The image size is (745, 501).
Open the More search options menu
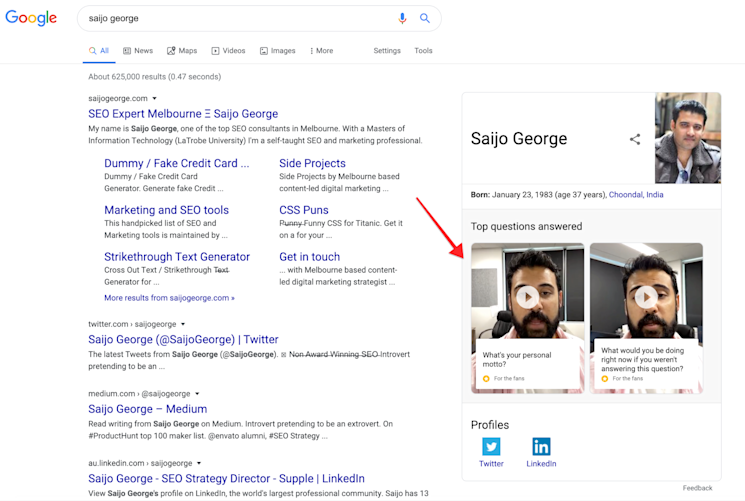pyautogui.click(x=321, y=51)
